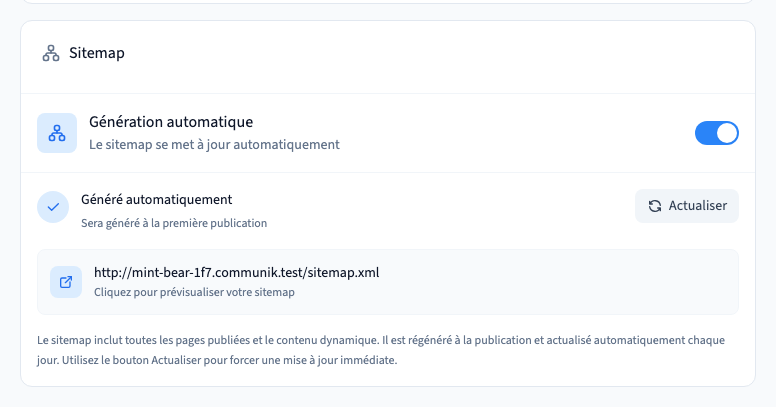Screen dimensions: 776x407
Task: Click the sitemap explanation paragraph at bottom
Action: tap(381, 350)
